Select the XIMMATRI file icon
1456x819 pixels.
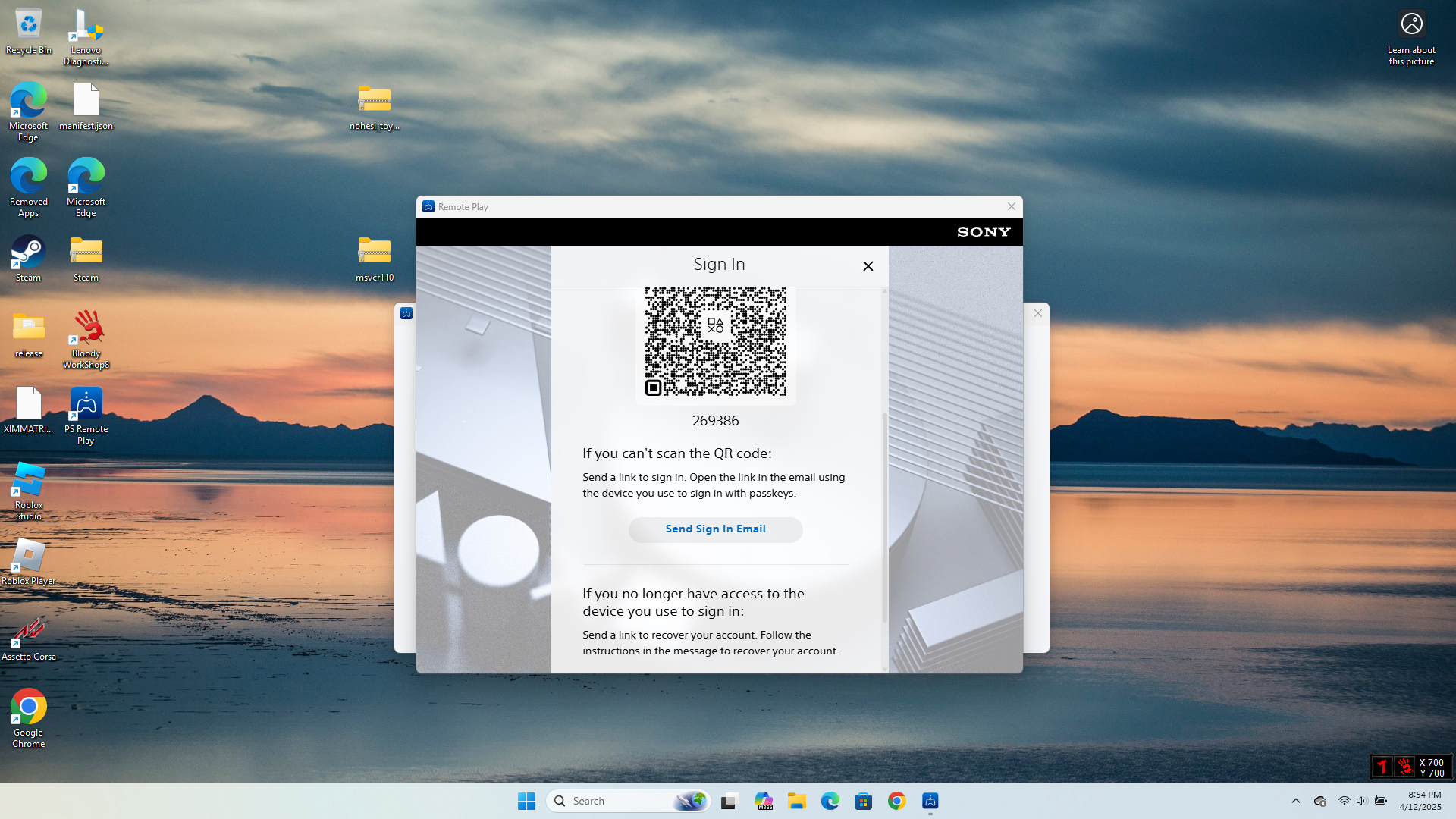29,410
